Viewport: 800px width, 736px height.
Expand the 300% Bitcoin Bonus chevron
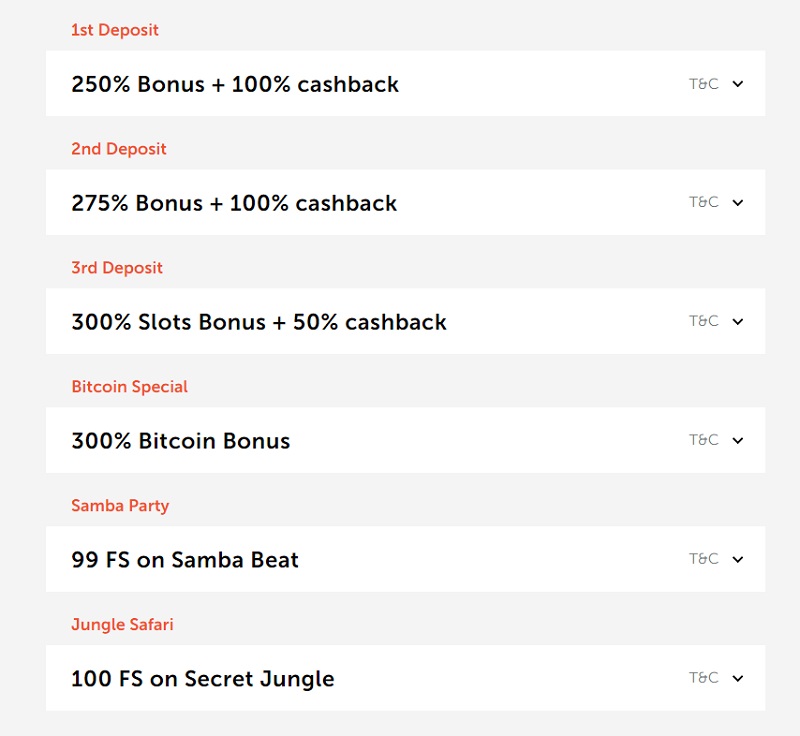point(737,440)
